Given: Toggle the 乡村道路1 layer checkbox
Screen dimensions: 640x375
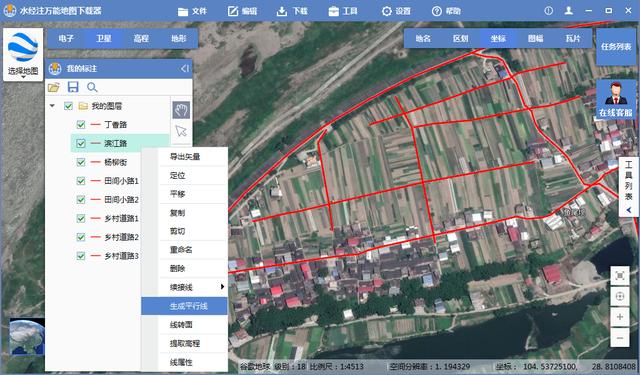Looking at the screenshot, I should click(x=81, y=218).
